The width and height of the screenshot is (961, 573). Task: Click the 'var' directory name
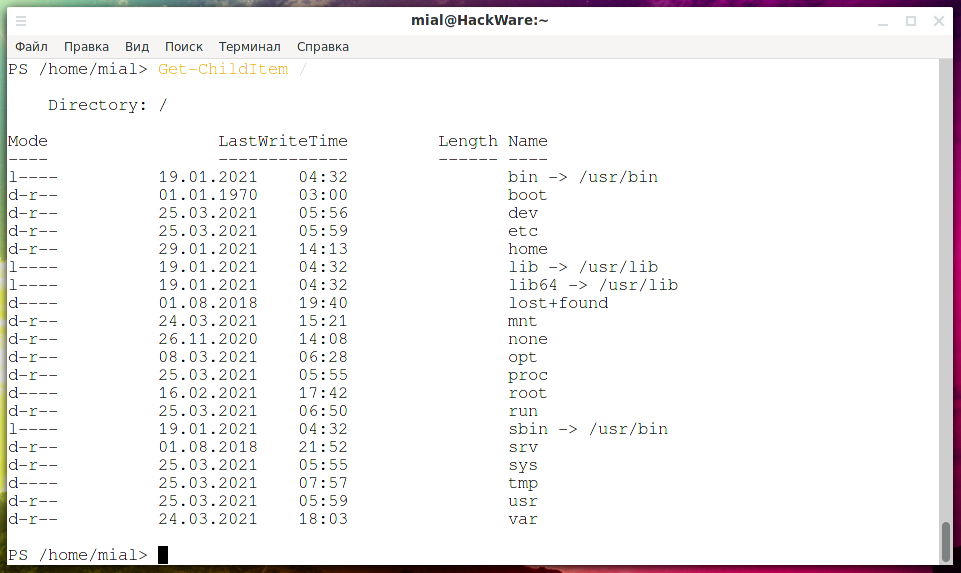coord(523,519)
